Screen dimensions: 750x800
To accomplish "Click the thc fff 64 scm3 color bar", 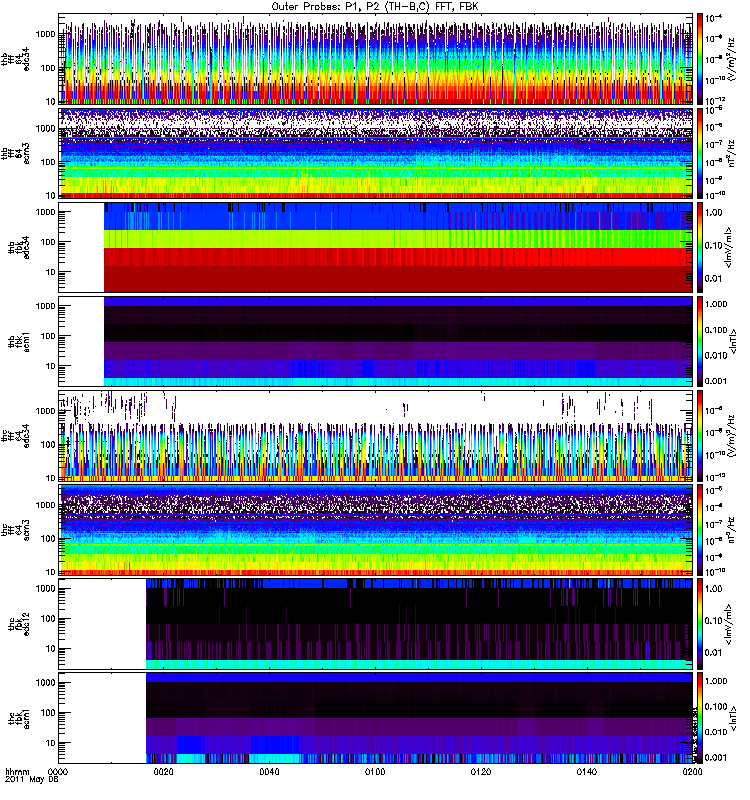I will point(699,530).
